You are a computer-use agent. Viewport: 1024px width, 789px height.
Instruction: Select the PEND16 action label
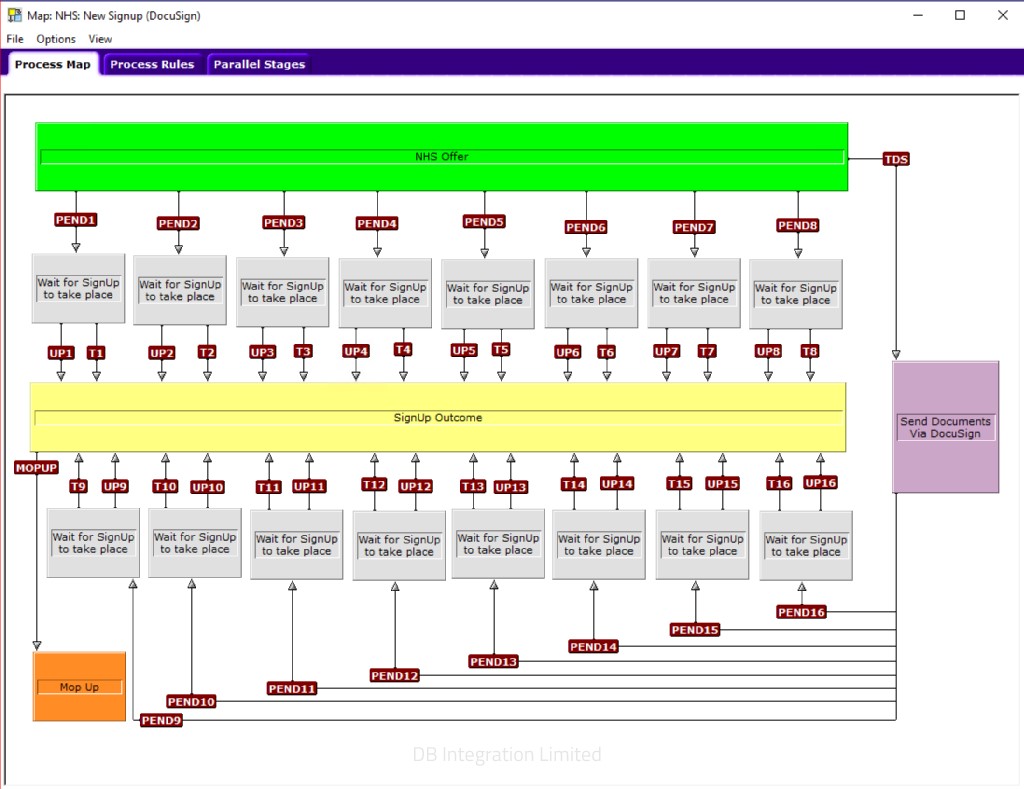point(801,612)
